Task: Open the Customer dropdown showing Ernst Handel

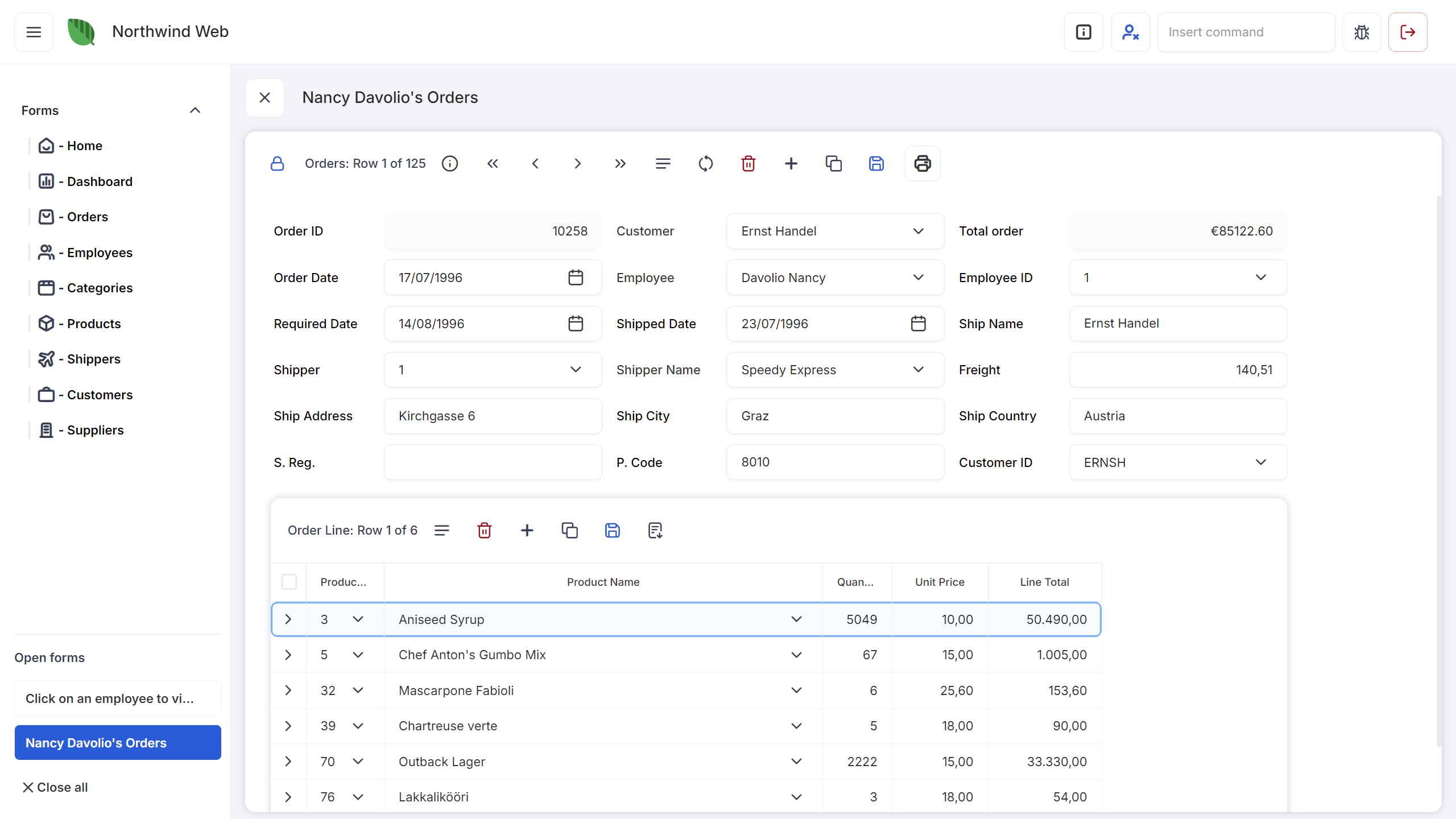Action: pos(834,231)
